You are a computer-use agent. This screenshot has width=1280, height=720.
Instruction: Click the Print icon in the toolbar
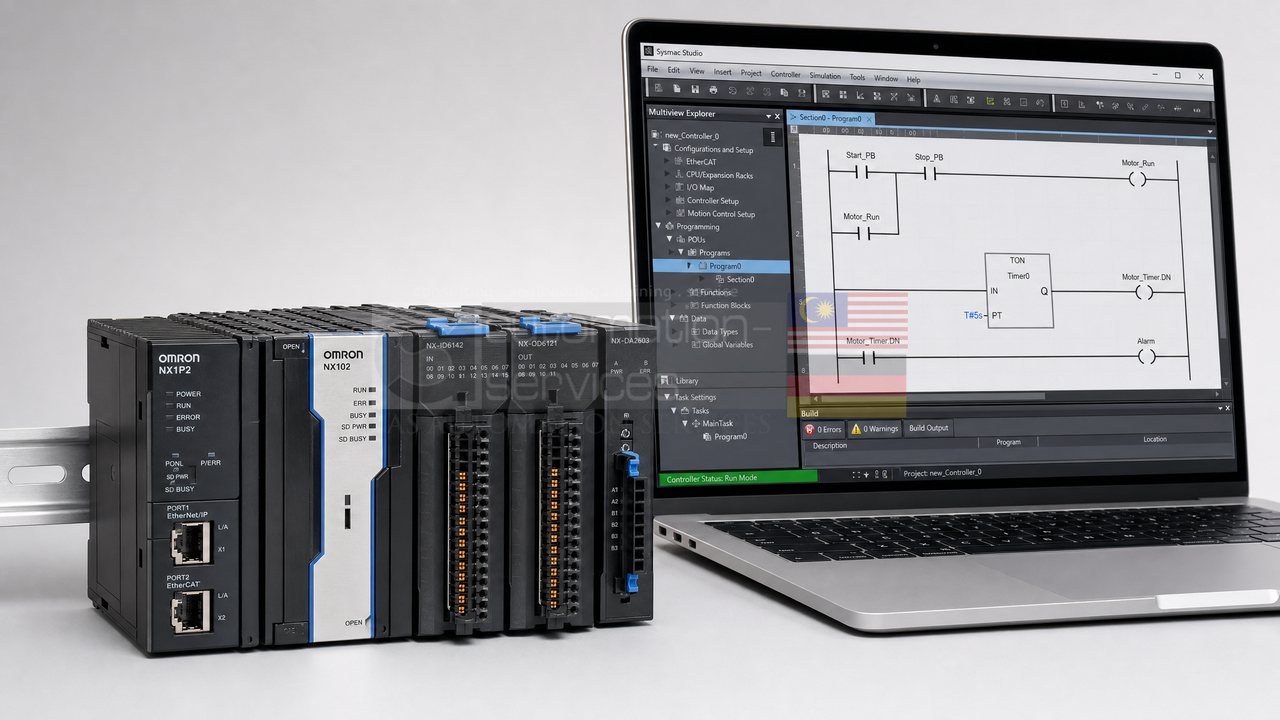point(713,91)
